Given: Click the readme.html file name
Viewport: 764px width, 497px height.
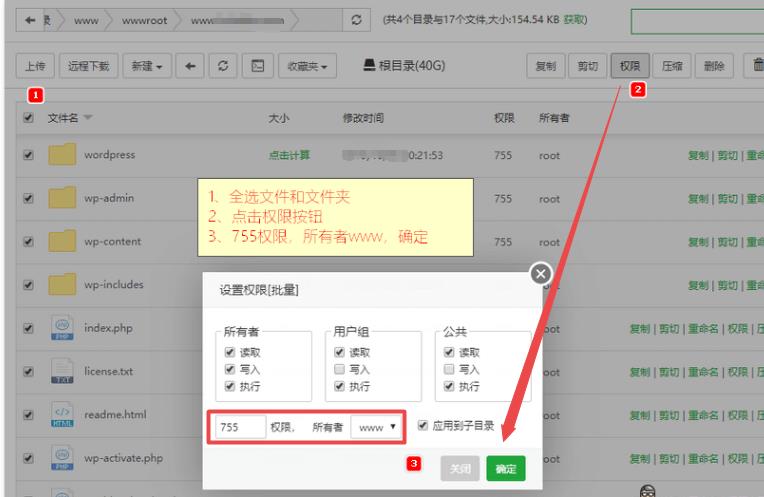Looking at the screenshot, I should [x=115, y=415].
